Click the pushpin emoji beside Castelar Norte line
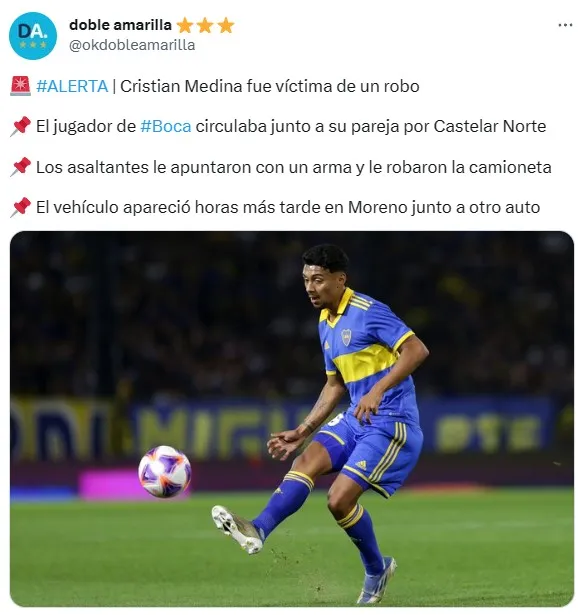578x615 pixels. pyautogui.click(x=20, y=126)
